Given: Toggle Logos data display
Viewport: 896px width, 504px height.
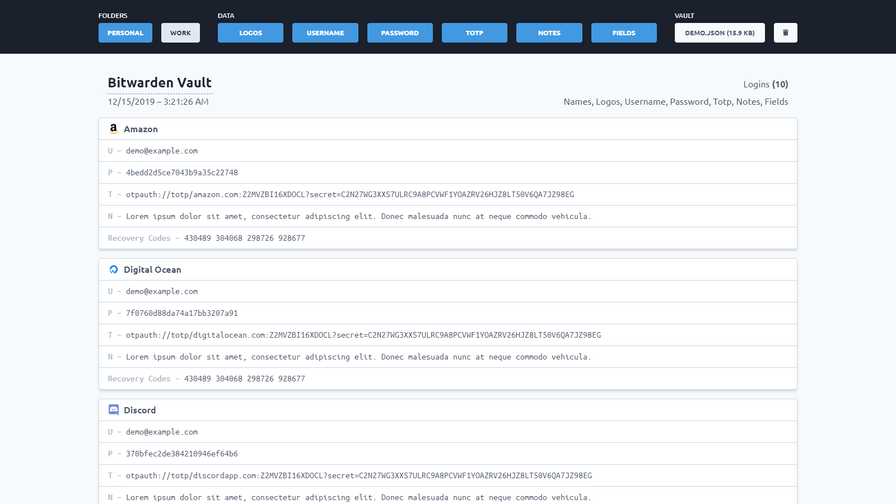Looking at the screenshot, I should pyautogui.click(x=250, y=33).
